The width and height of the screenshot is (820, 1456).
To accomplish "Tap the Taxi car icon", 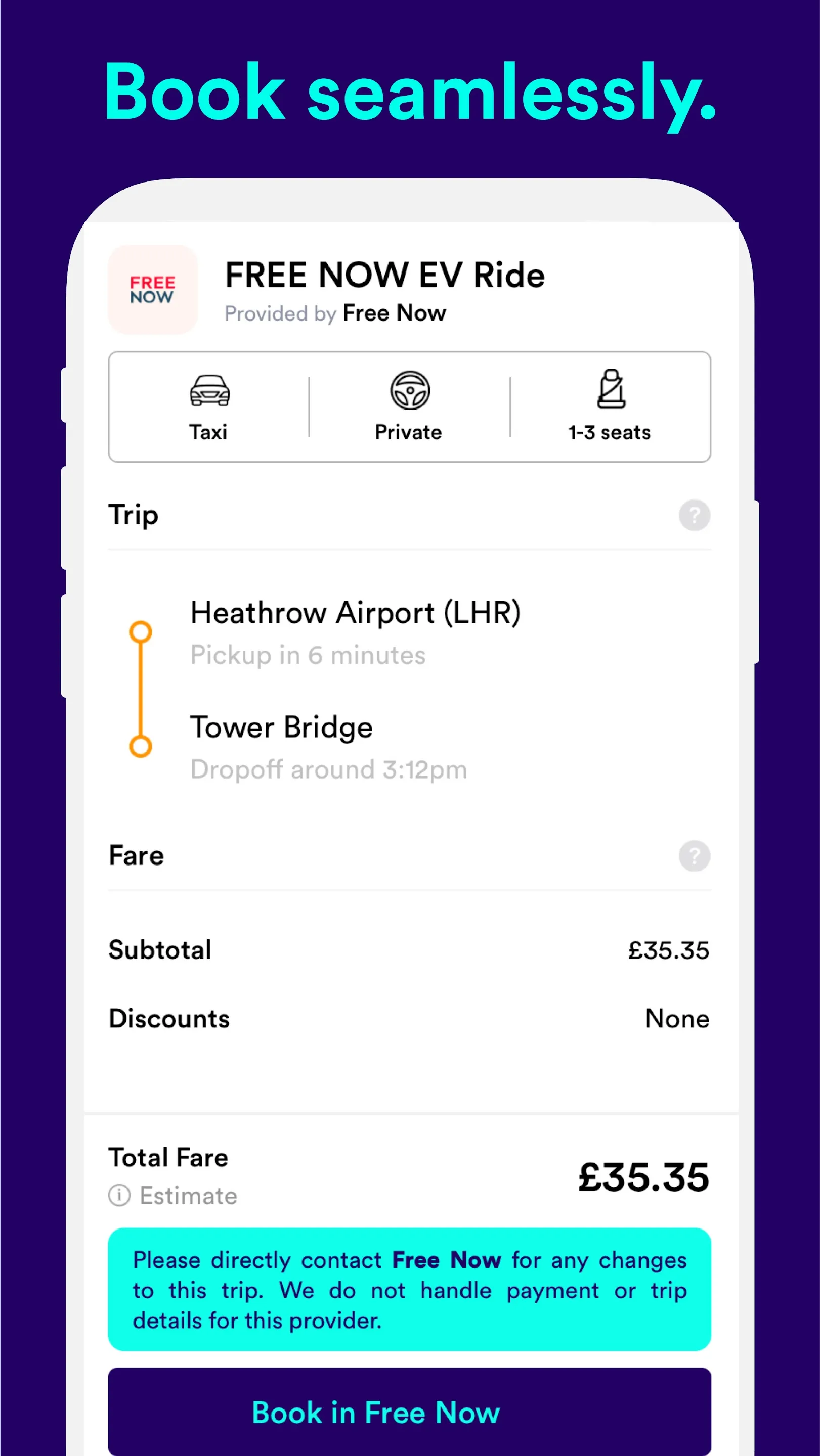I will tap(209, 391).
